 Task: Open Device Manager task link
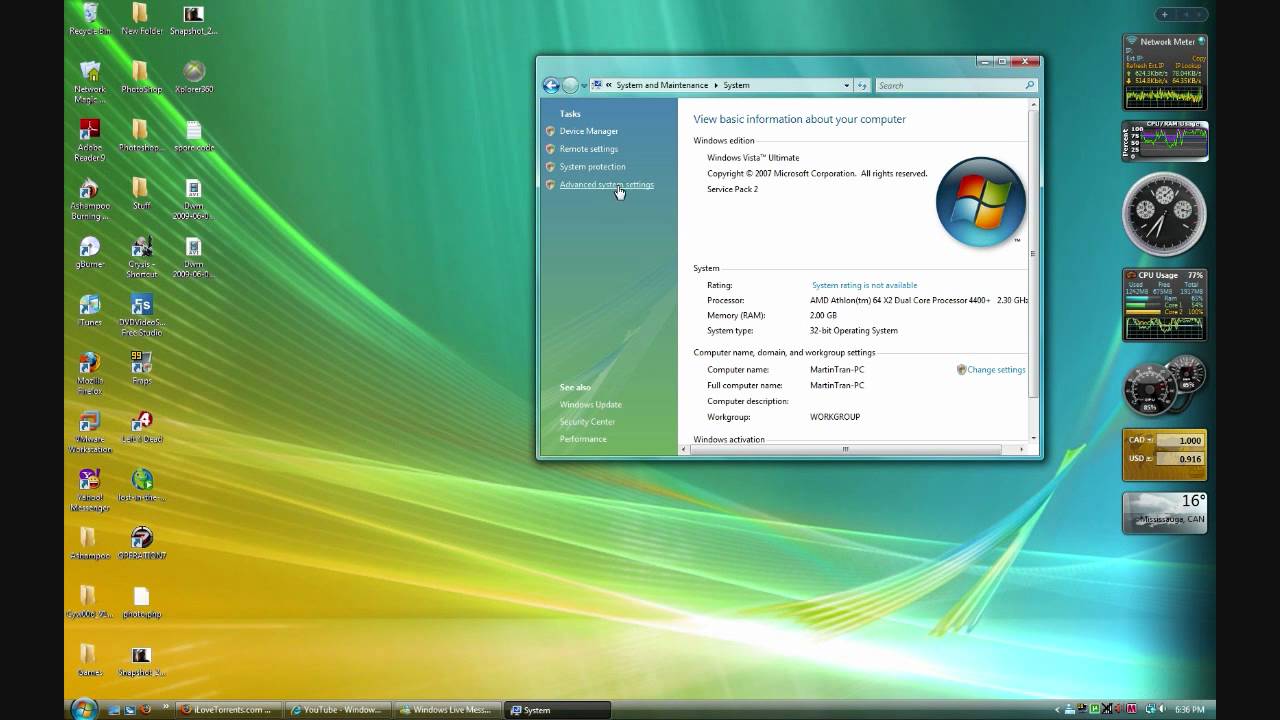pyautogui.click(x=588, y=131)
